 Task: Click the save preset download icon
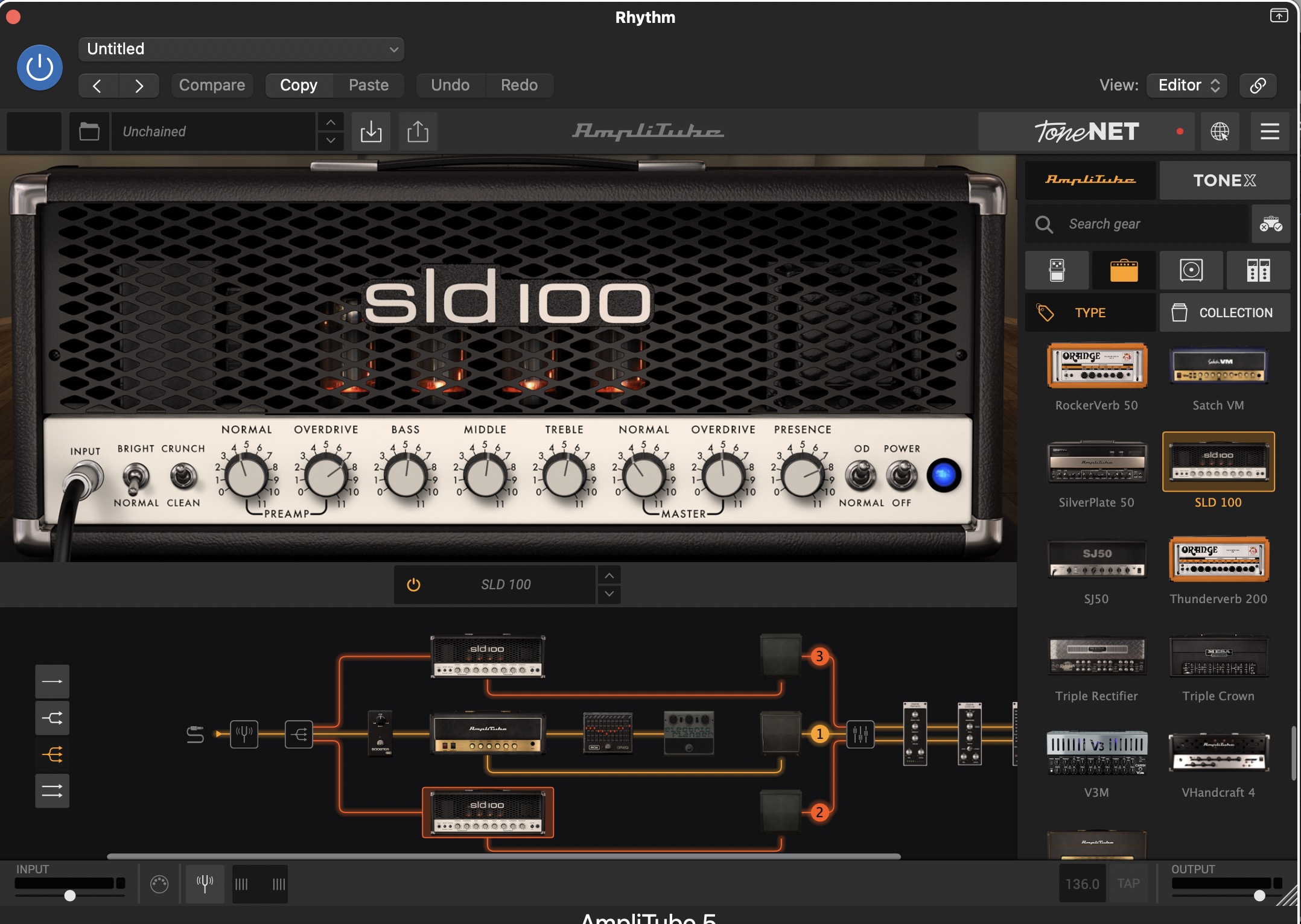[371, 131]
